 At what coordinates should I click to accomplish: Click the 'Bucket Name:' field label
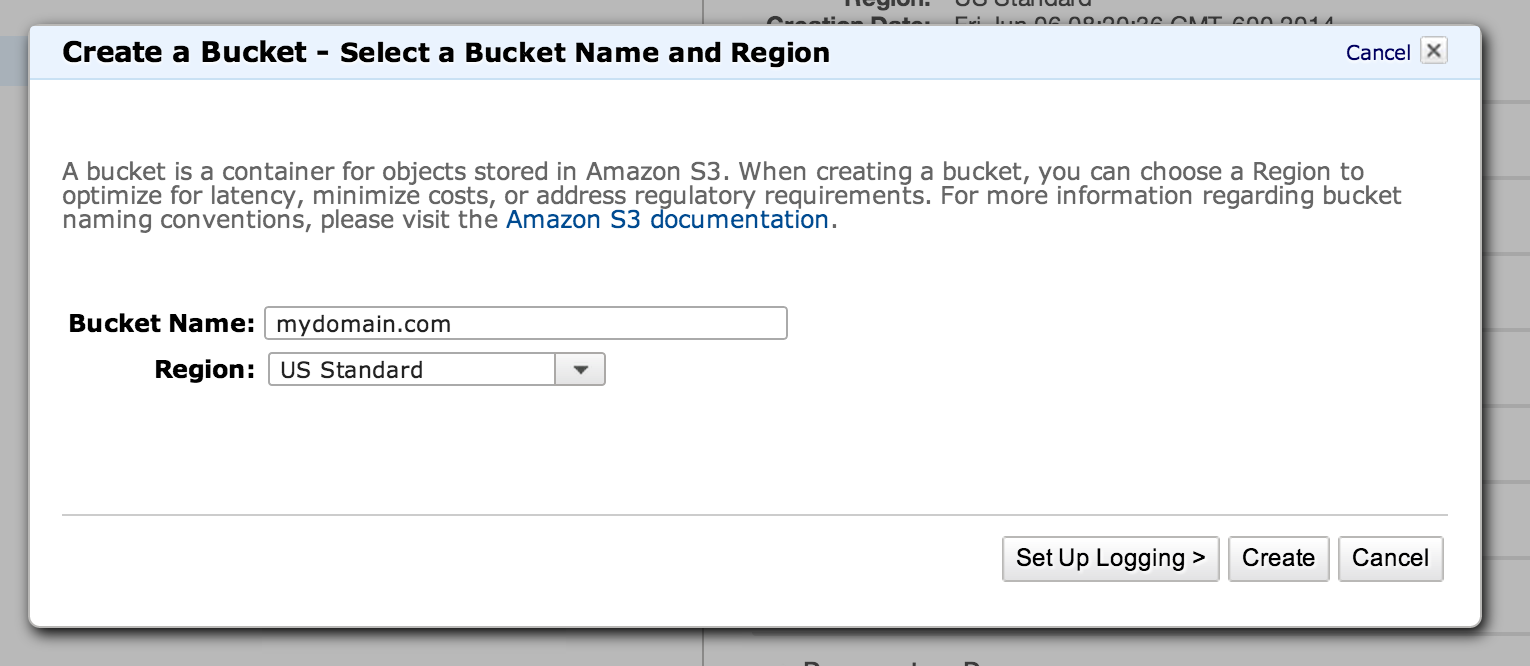click(162, 324)
